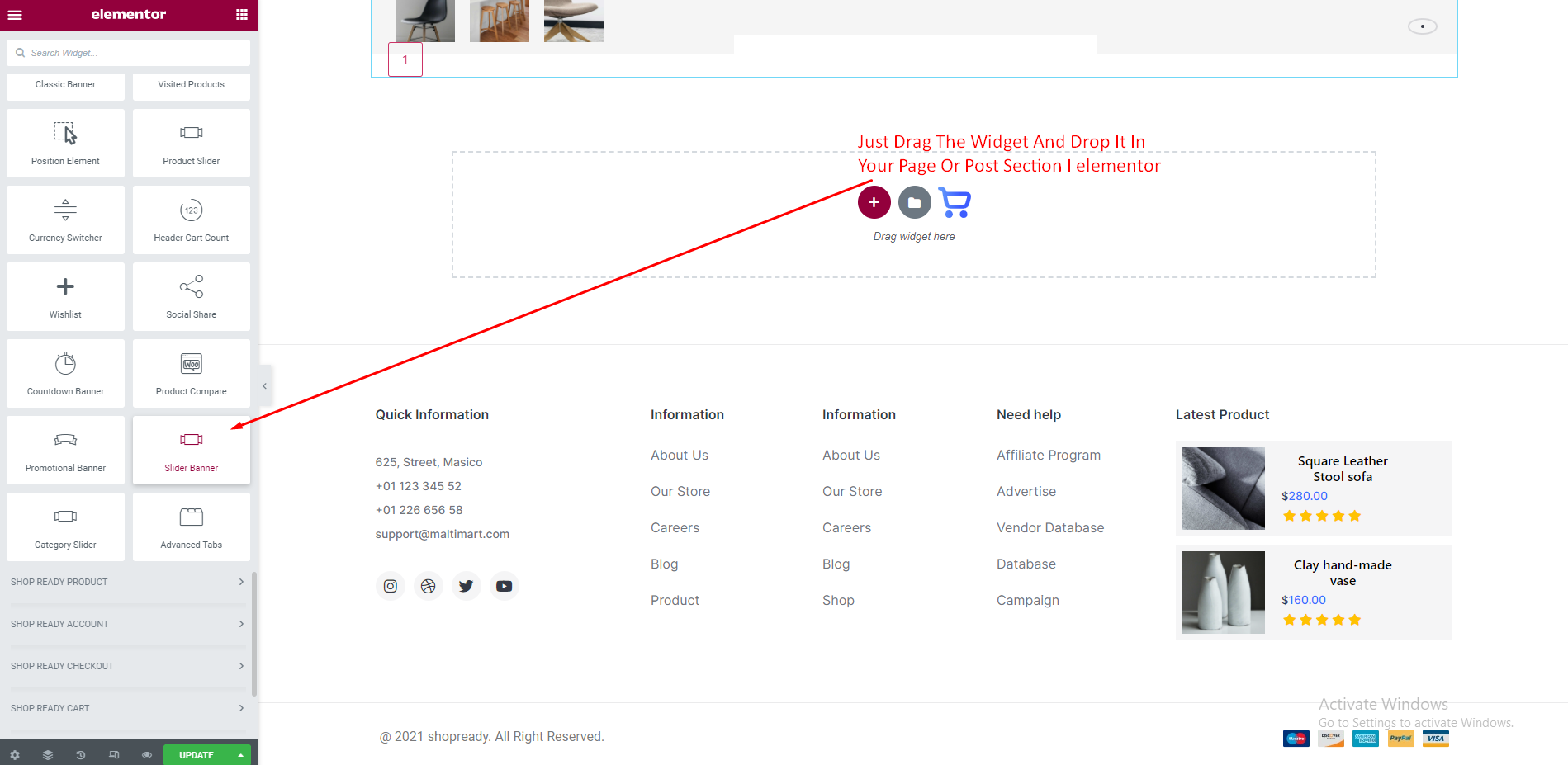The width and height of the screenshot is (1568, 765).
Task: Select the Countdown Banner widget
Action: point(65,373)
